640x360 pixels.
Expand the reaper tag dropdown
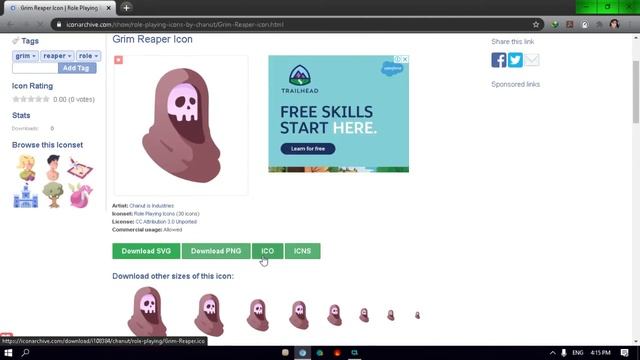(57, 56)
